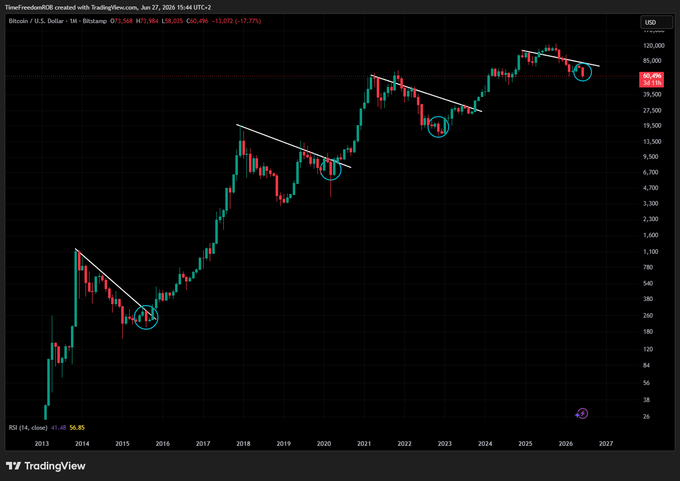Click the 2016 time axis label
680x481 pixels.
click(x=163, y=444)
